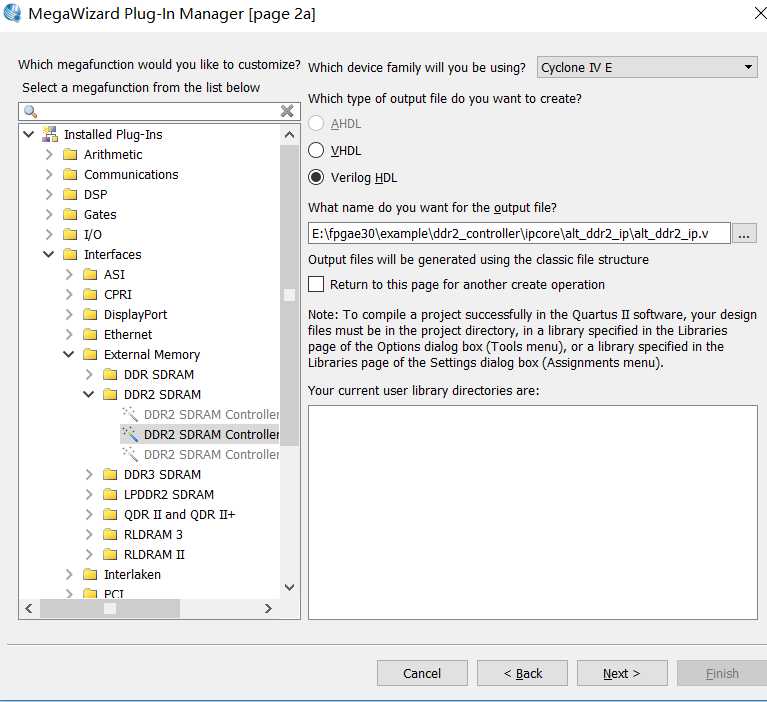Click the Installed Plug-Ins tree icon
Screen dimensions: 767x702
tap(50, 134)
